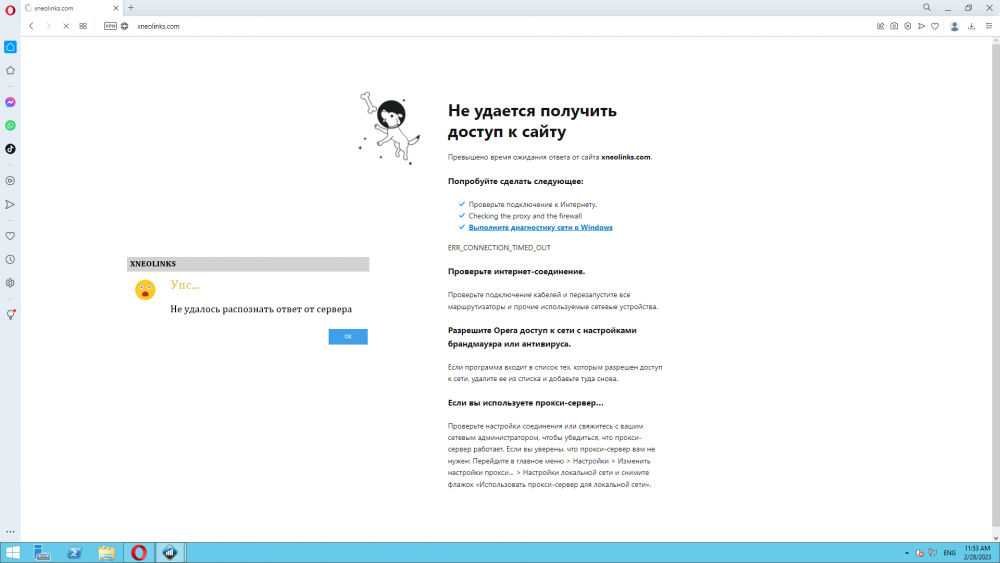Screen dimensions: 1000x563
Task: Open Settings gear in the sidebar
Action: pyautogui.click(x=10, y=283)
